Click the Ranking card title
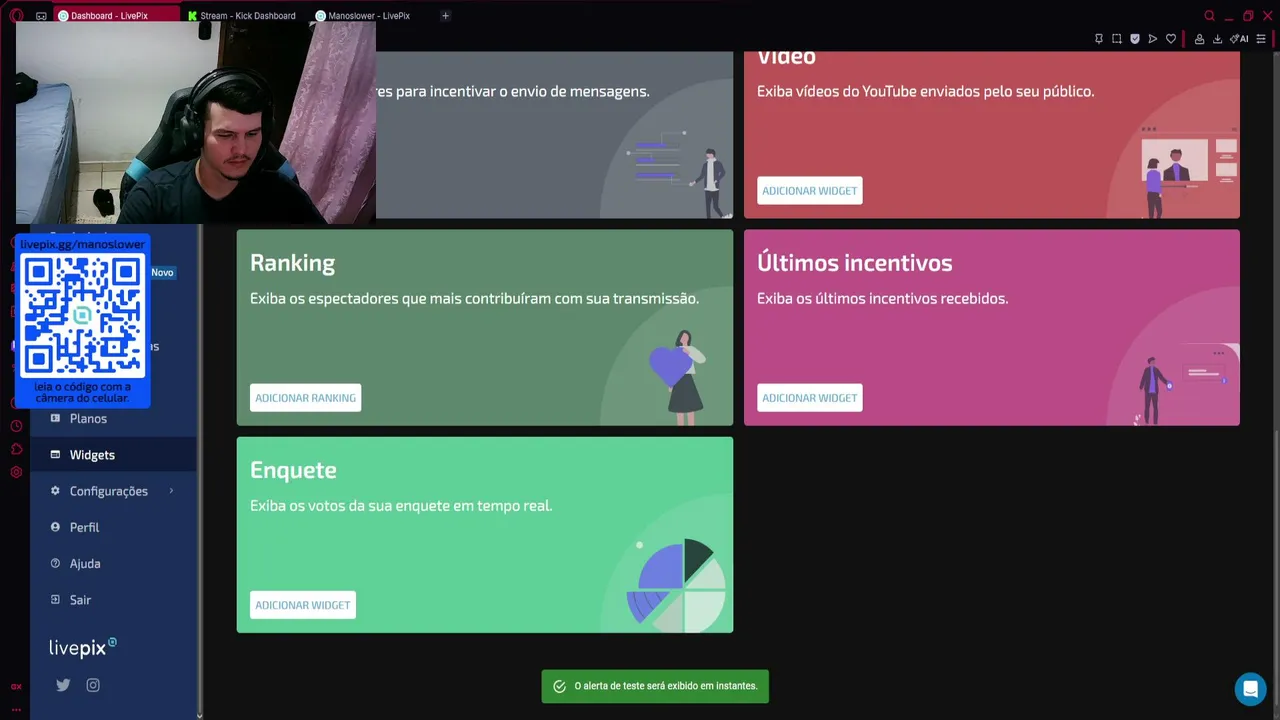 tap(292, 263)
